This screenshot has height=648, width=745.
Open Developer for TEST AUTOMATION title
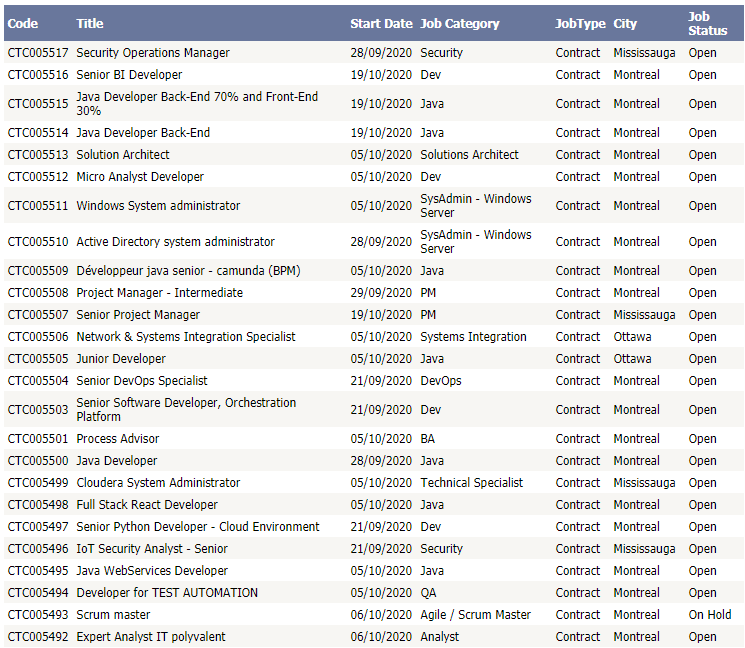point(167,593)
